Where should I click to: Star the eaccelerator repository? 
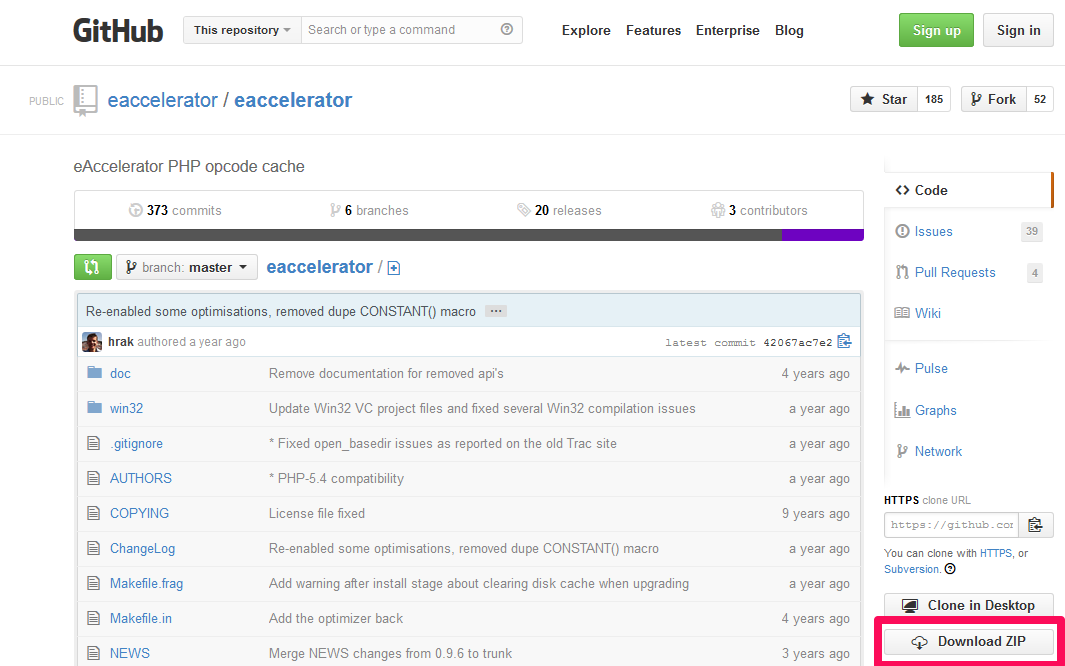point(884,99)
